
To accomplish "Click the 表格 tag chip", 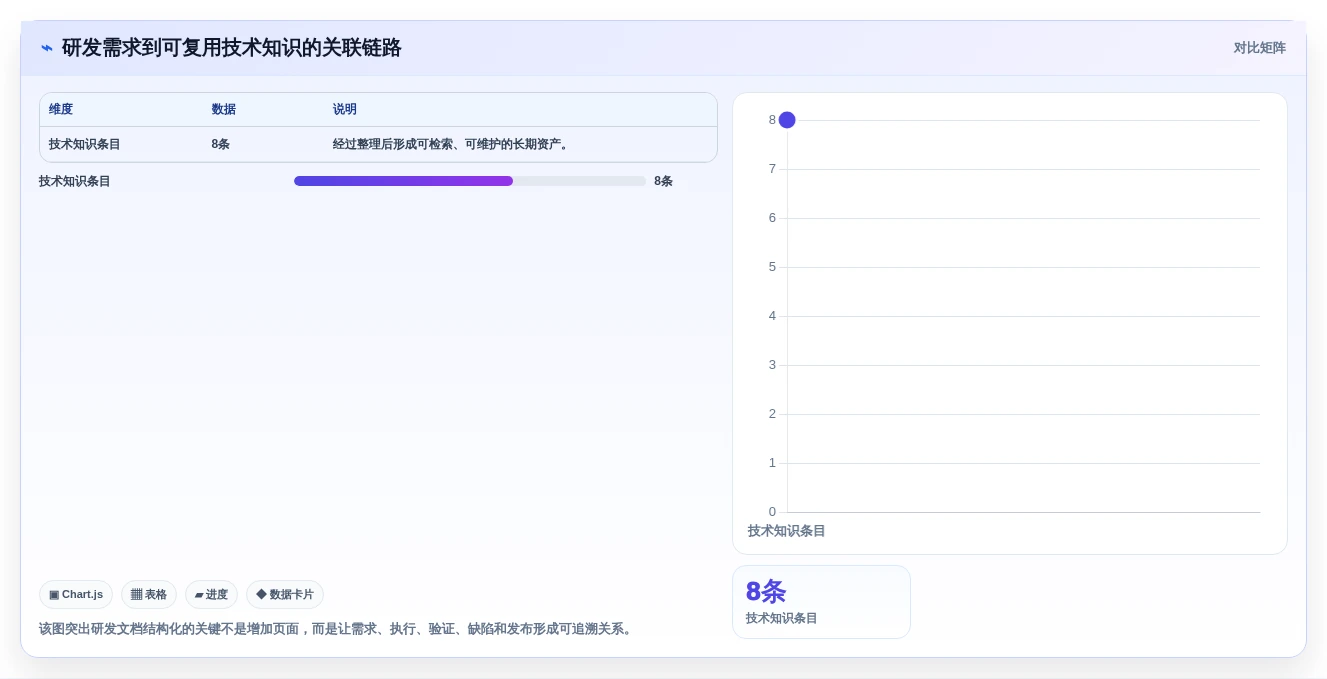I will (x=149, y=594).
